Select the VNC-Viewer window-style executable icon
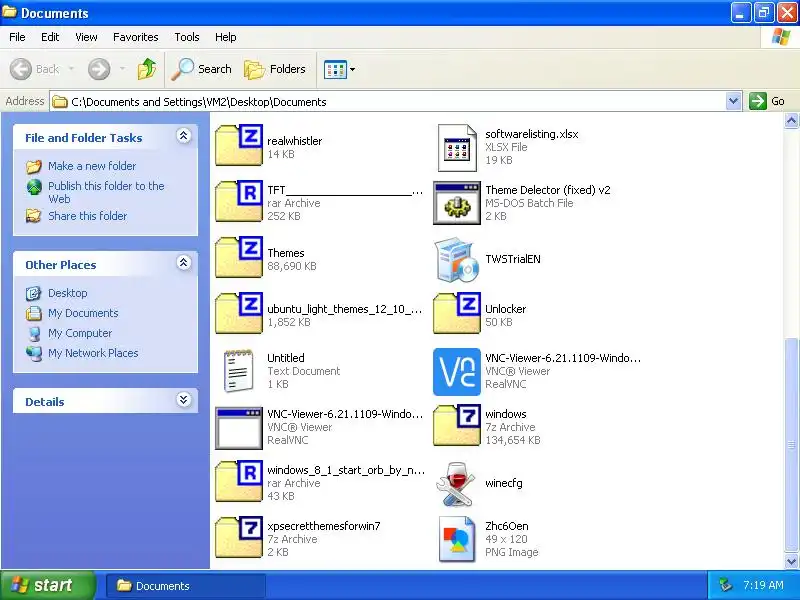The image size is (800, 600). click(239, 428)
